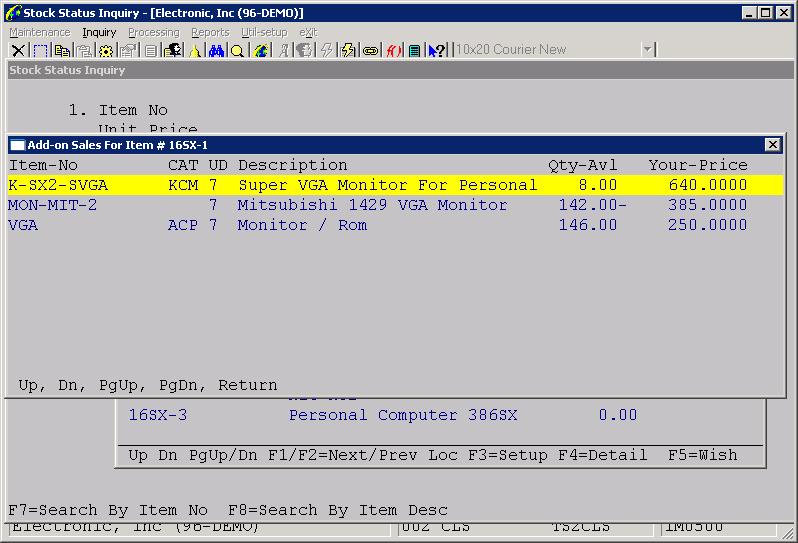Click the ACP category cell
This screenshot has height=543, width=798.
point(183,225)
